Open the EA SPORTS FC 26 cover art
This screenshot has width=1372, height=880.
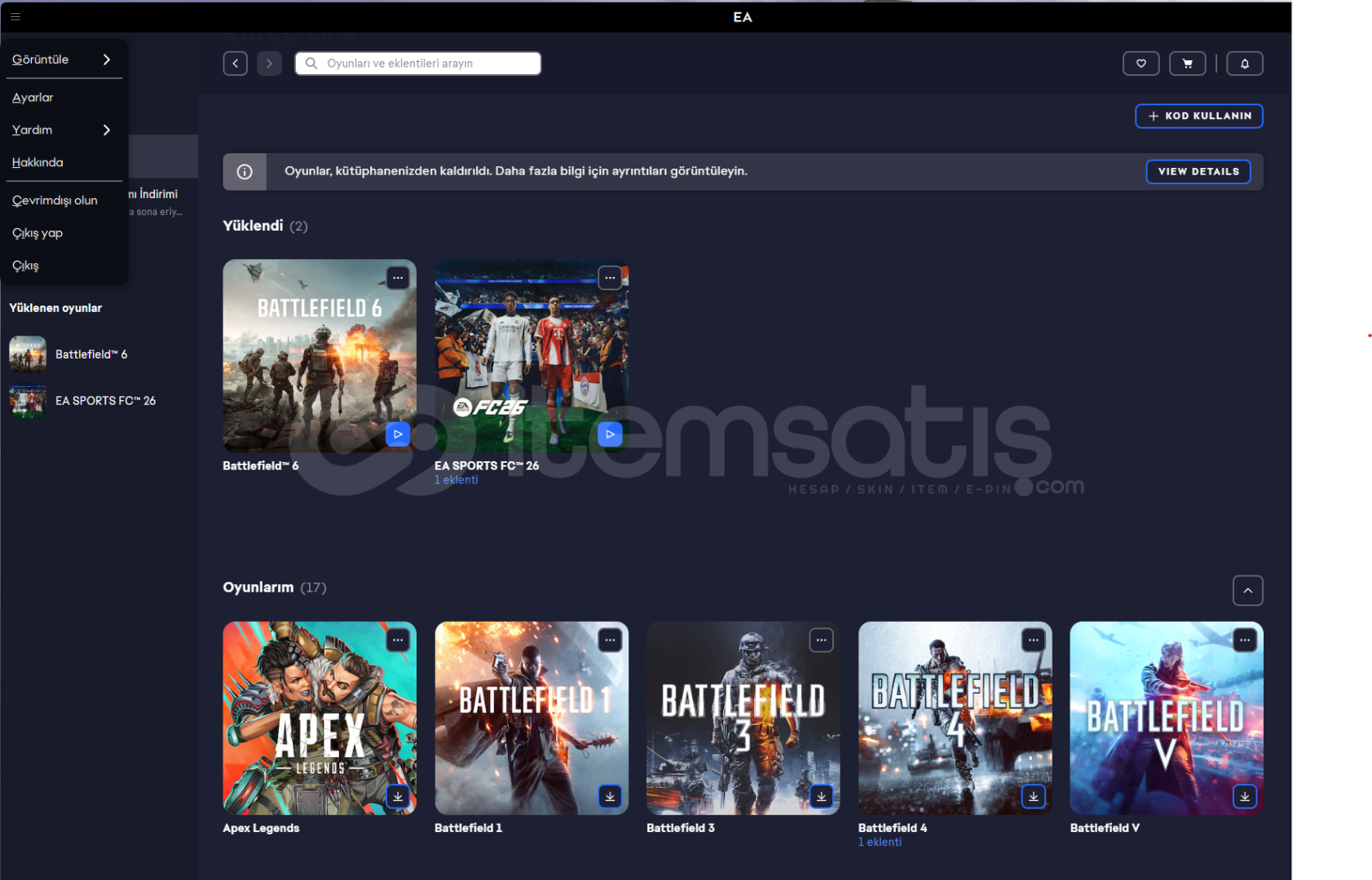click(532, 356)
